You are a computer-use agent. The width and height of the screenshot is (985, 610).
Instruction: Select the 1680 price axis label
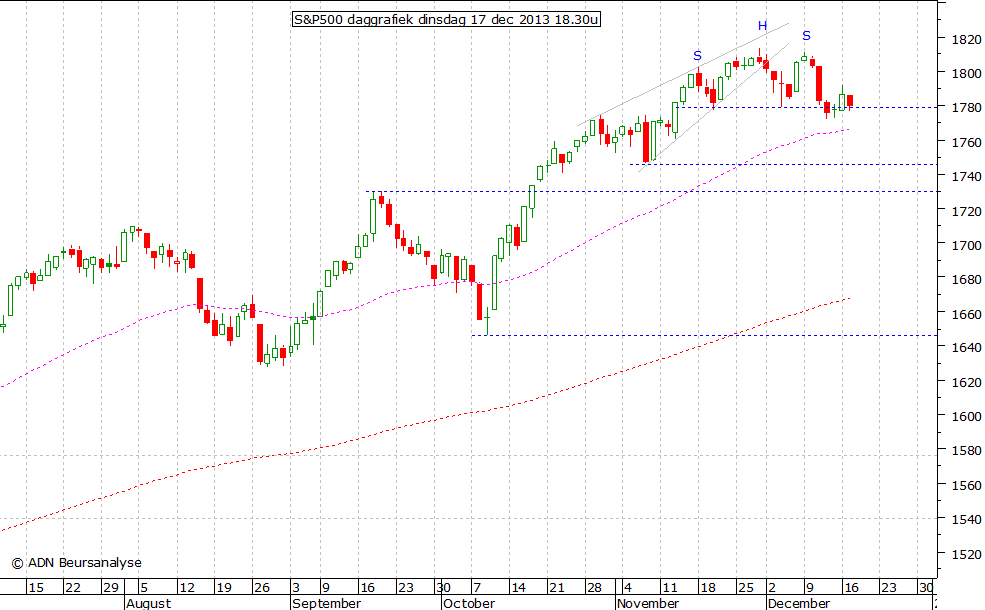click(967, 280)
